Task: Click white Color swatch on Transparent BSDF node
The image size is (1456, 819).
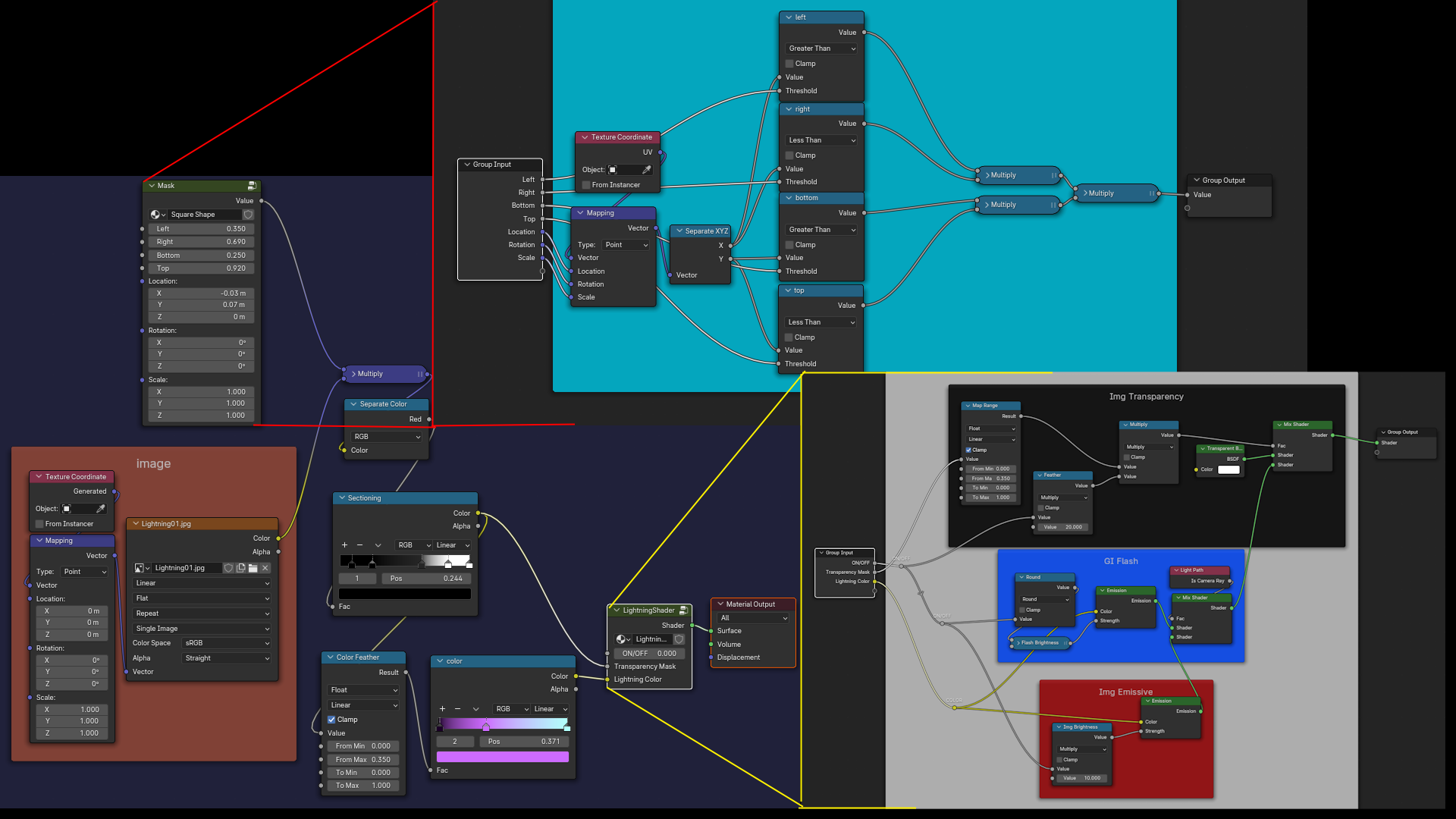Action: 1228,469
